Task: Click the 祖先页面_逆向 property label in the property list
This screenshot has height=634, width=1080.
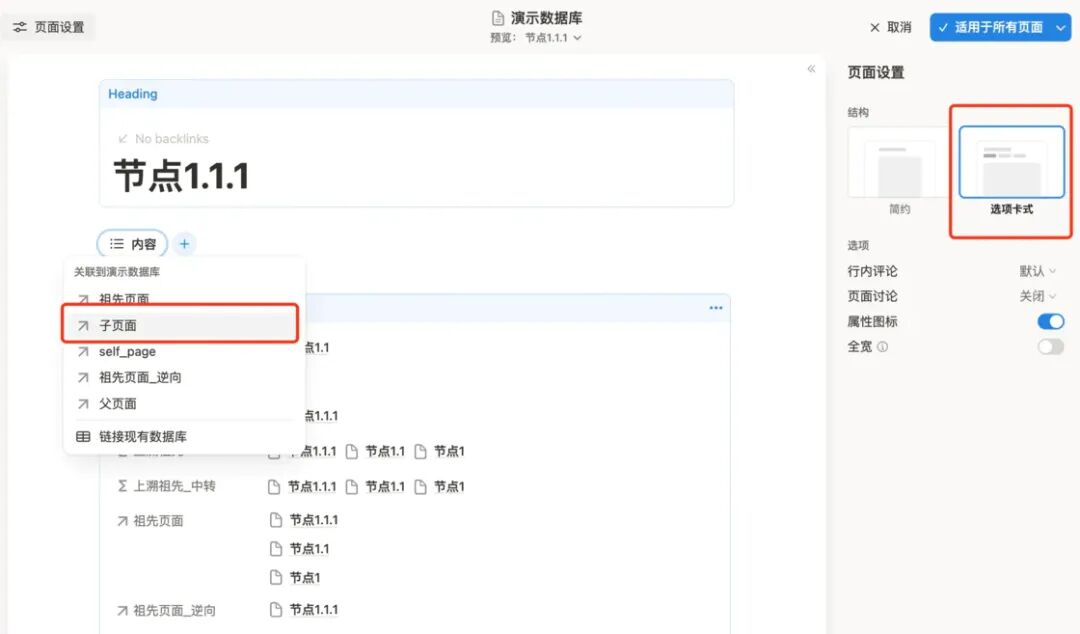Action: click(x=166, y=611)
